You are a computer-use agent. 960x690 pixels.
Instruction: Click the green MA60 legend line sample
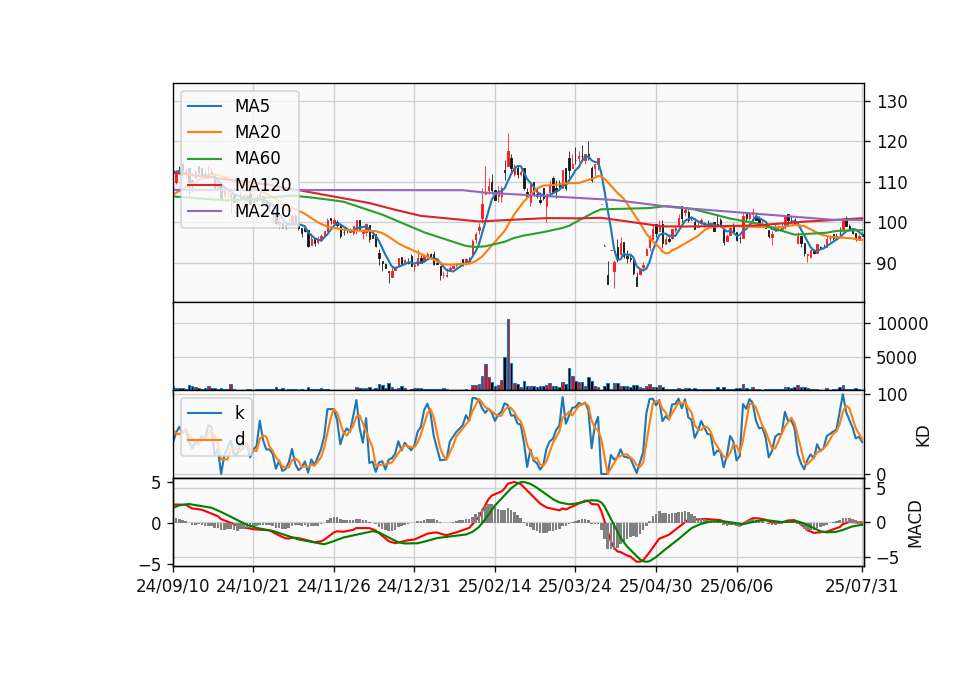204,159
